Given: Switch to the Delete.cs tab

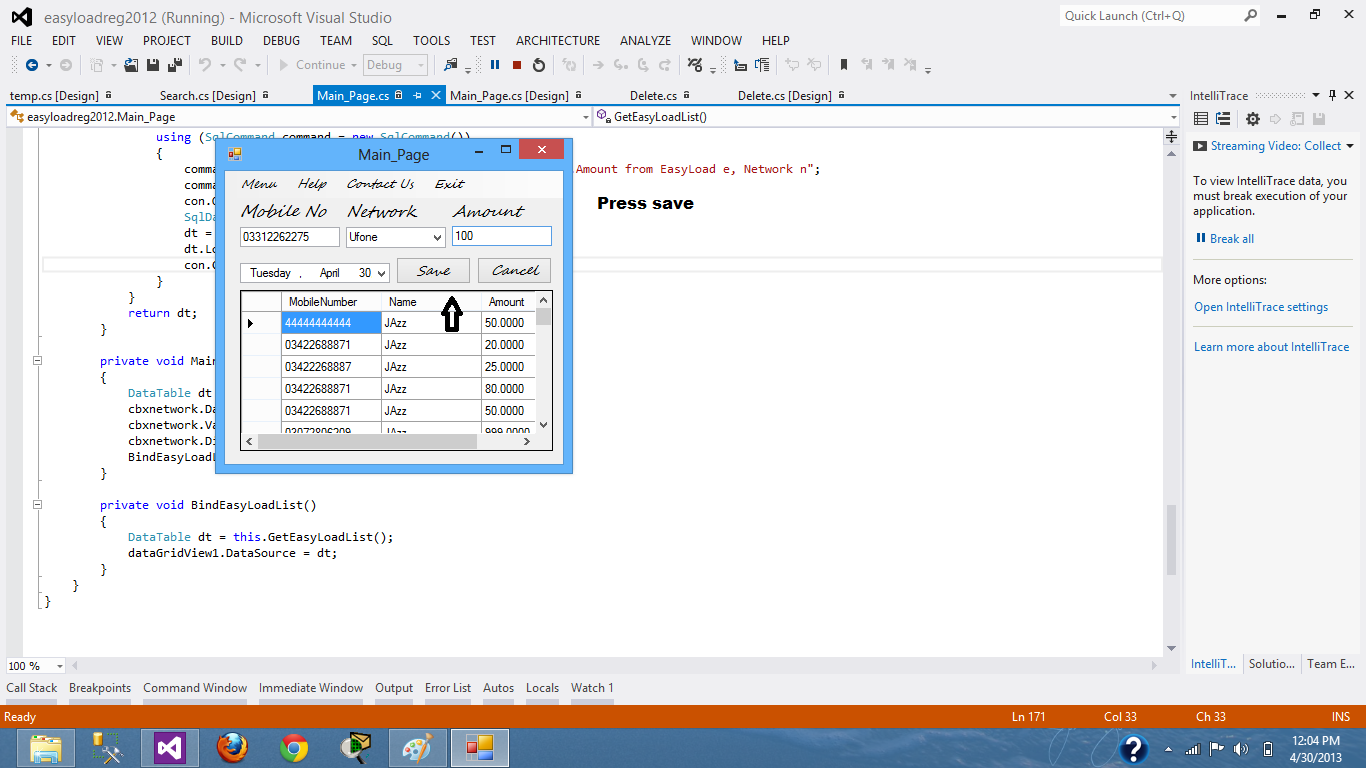Looking at the screenshot, I should point(653,96).
